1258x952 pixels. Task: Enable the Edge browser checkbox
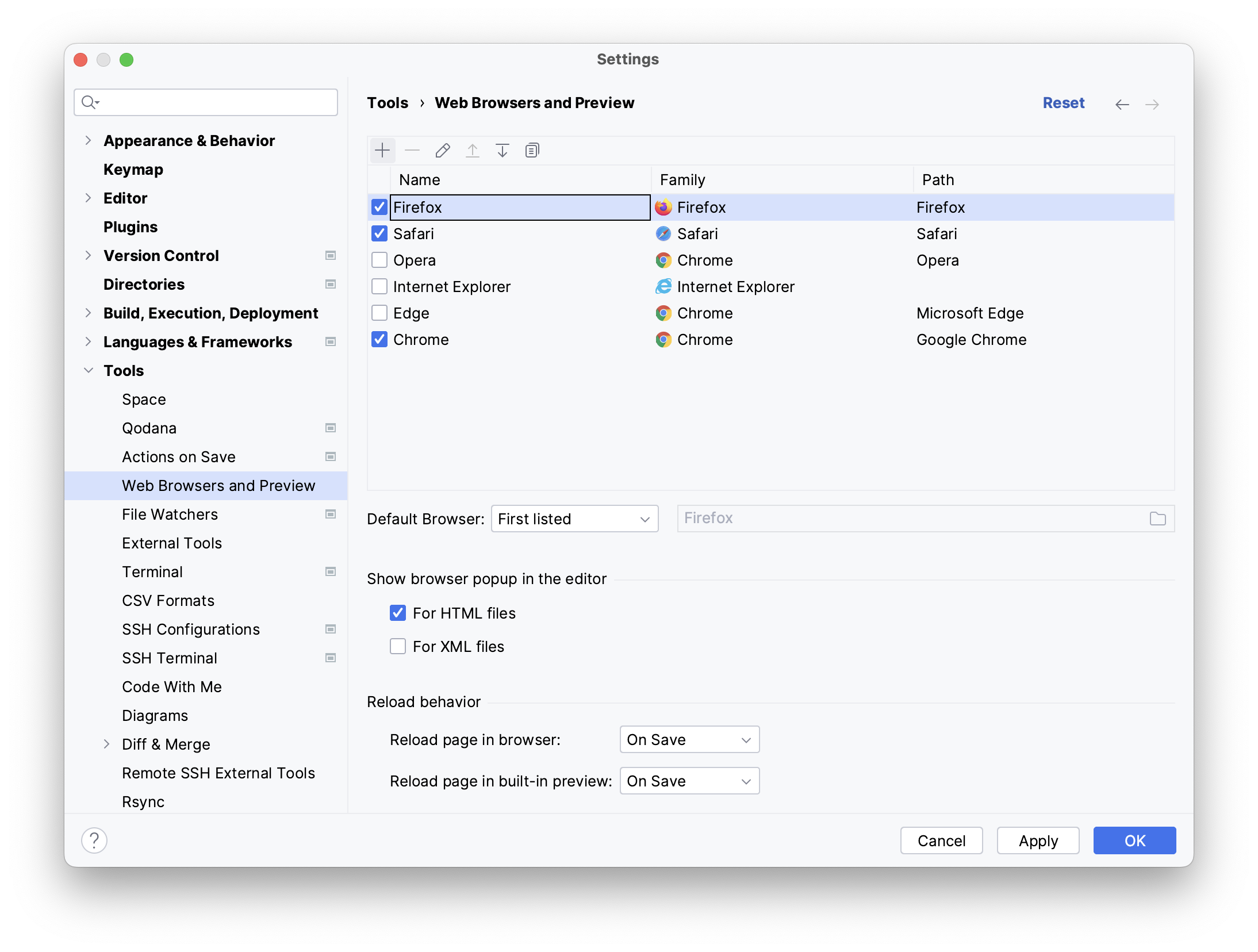pos(379,313)
